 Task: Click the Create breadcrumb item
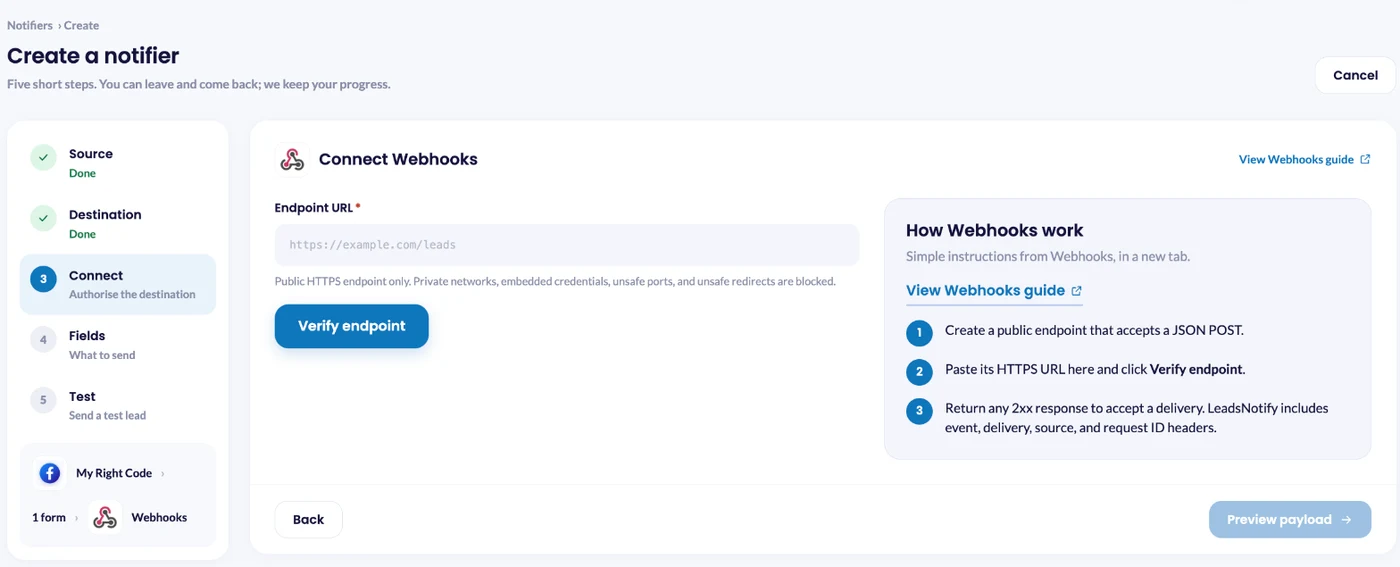(x=82, y=25)
